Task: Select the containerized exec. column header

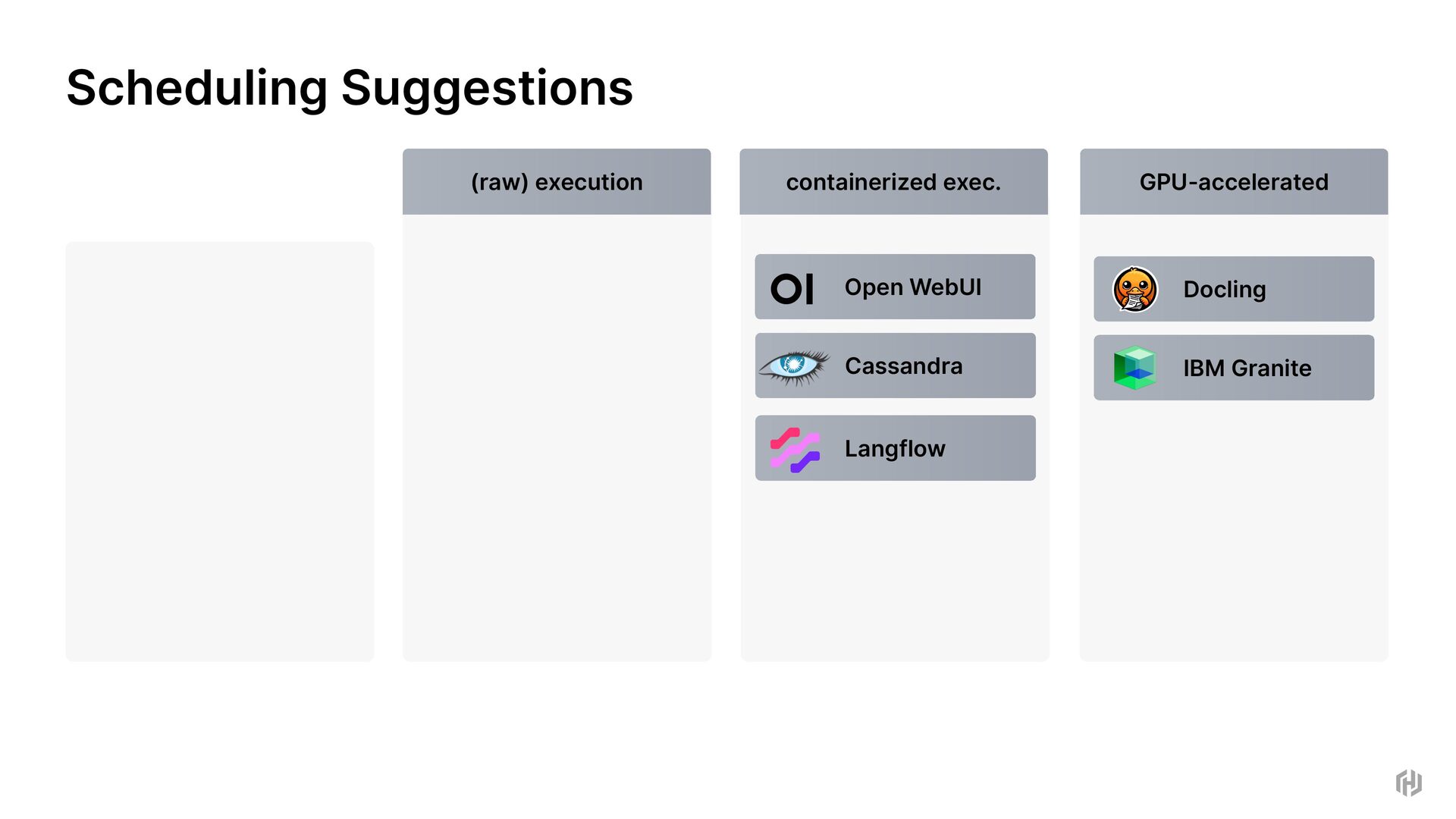Action: tap(893, 182)
